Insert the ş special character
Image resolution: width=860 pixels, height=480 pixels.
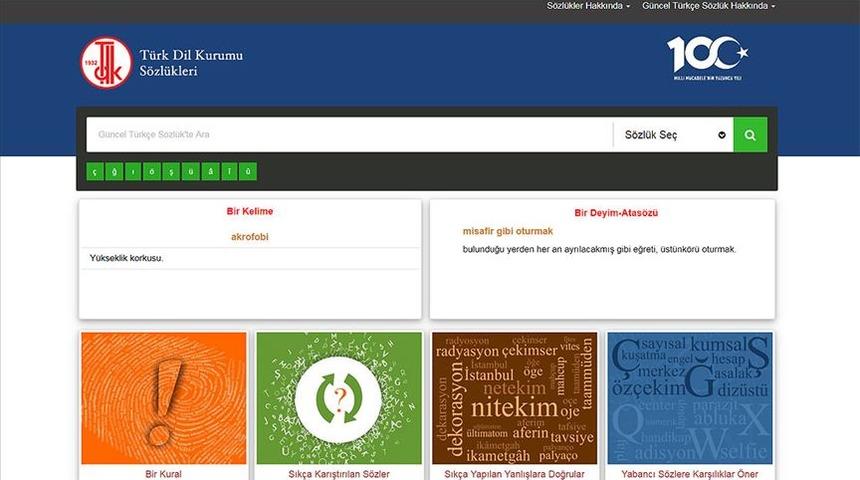coord(171,171)
